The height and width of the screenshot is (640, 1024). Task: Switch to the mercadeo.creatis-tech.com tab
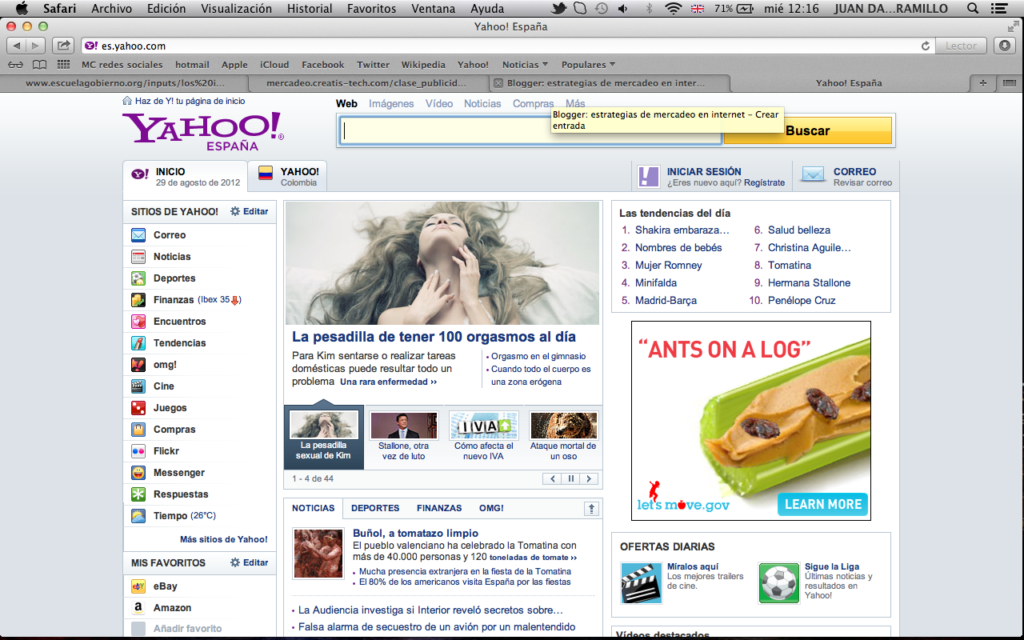[x=368, y=83]
